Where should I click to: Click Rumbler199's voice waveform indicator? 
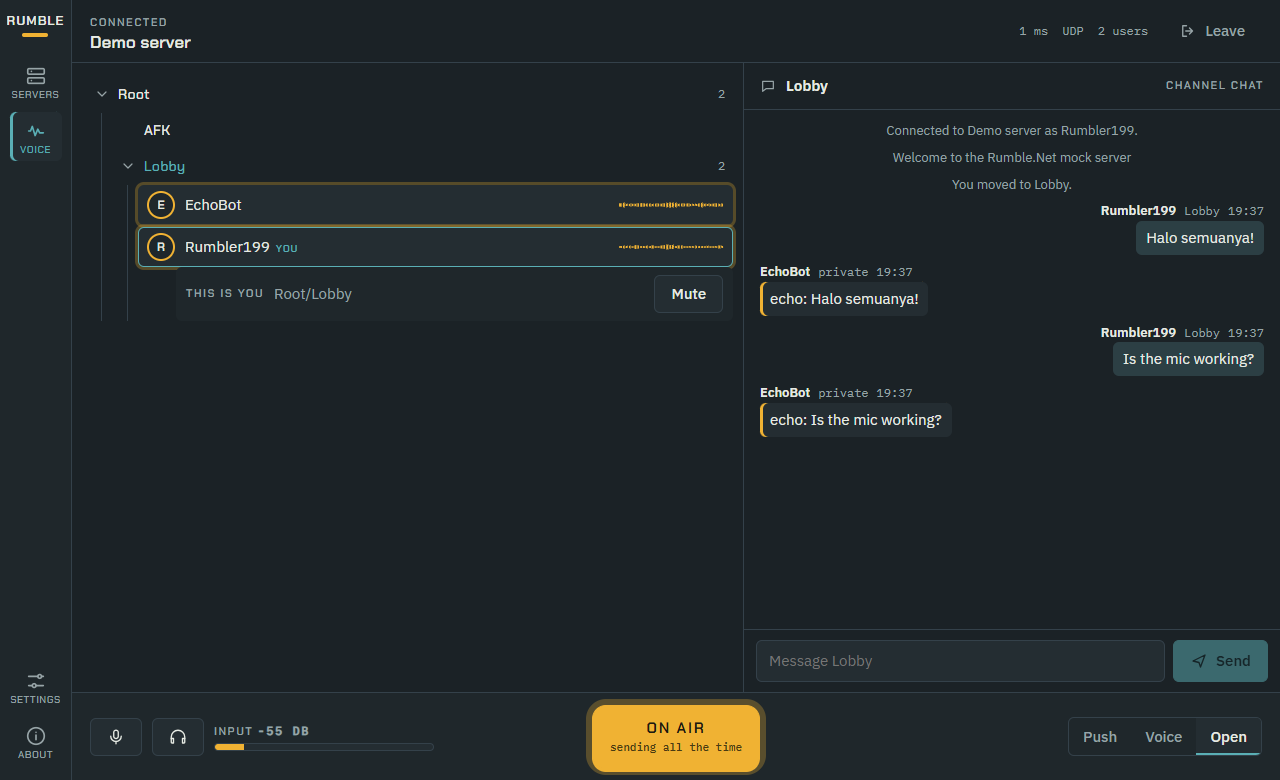click(671, 247)
